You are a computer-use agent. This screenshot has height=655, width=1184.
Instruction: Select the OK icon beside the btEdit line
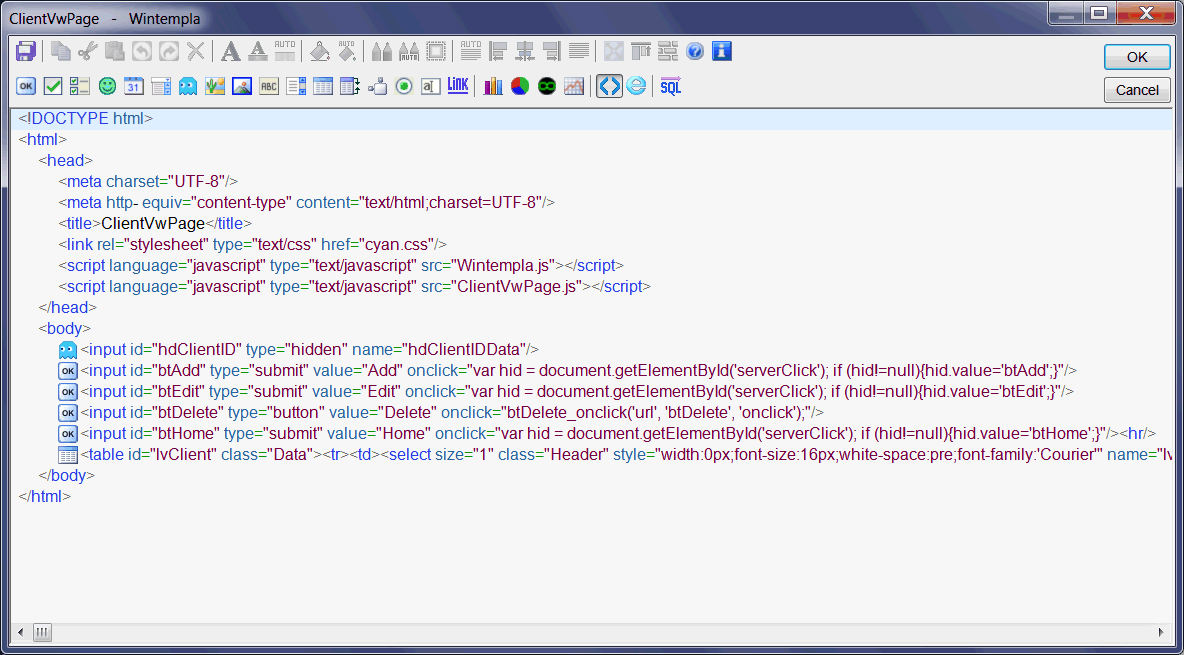pyautogui.click(x=68, y=392)
